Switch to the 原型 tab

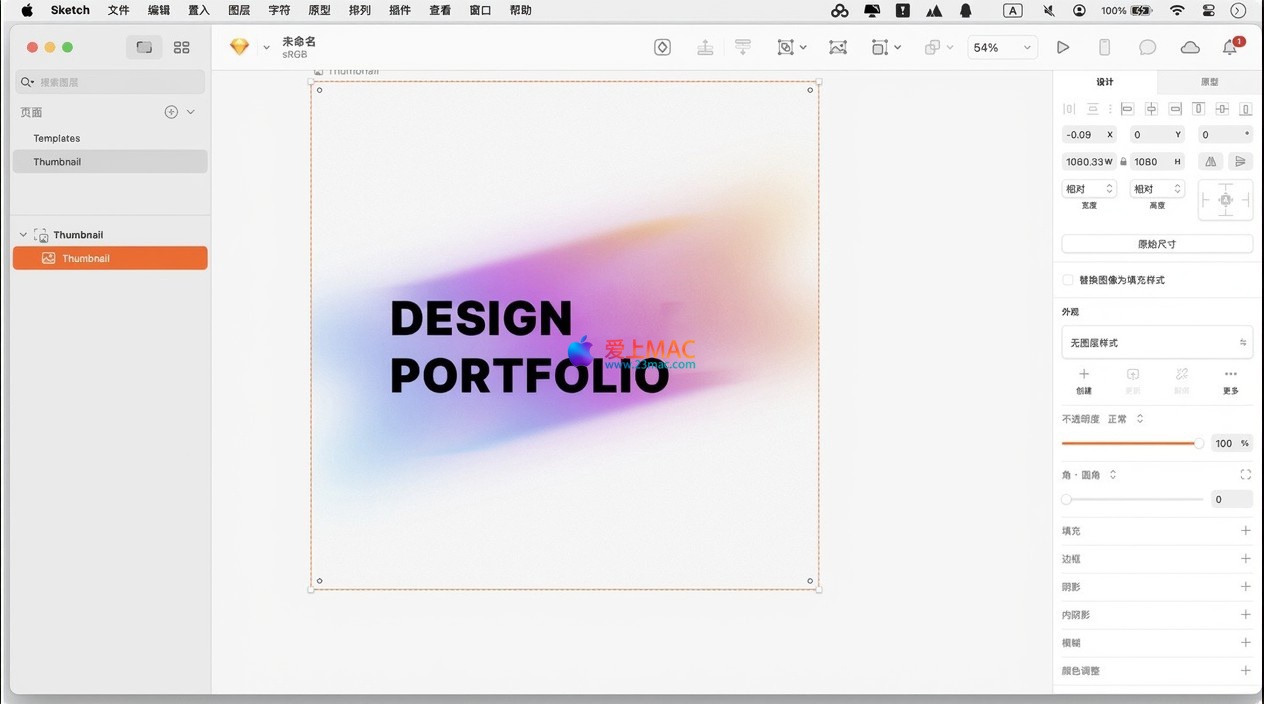coord(1209,82)
